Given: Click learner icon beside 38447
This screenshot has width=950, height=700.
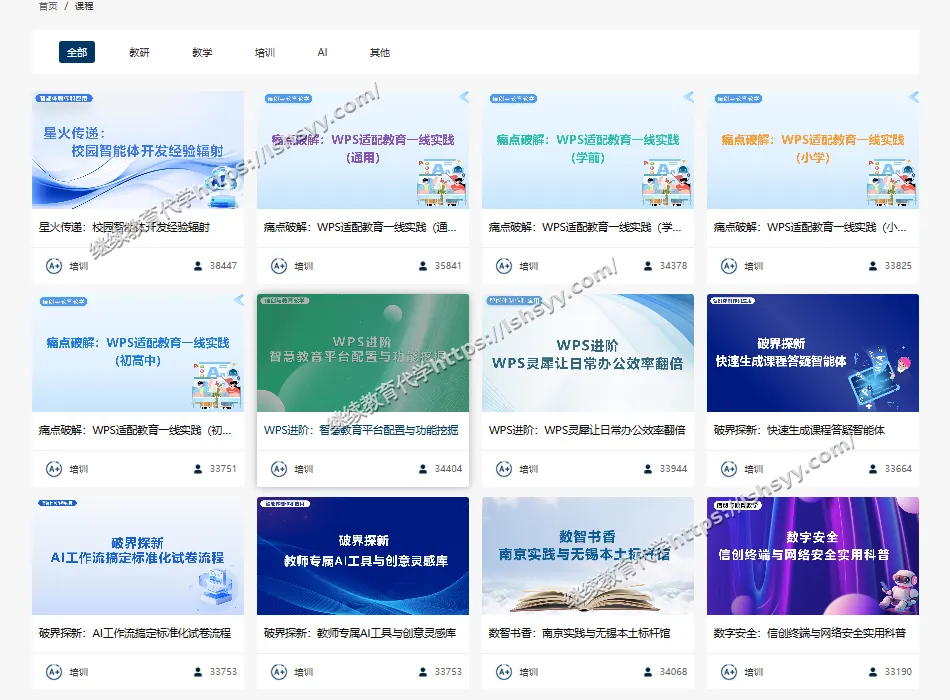Looking at the screenshot, I should pos(198,266).
